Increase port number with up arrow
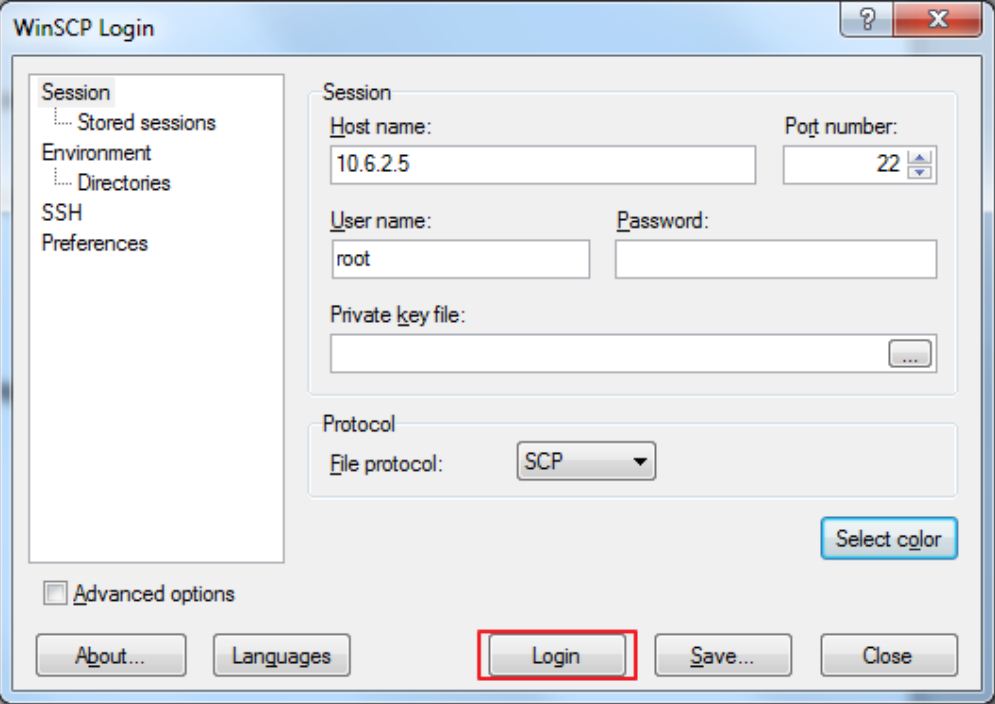Screen dimensions: 995x704 point(921,159)
